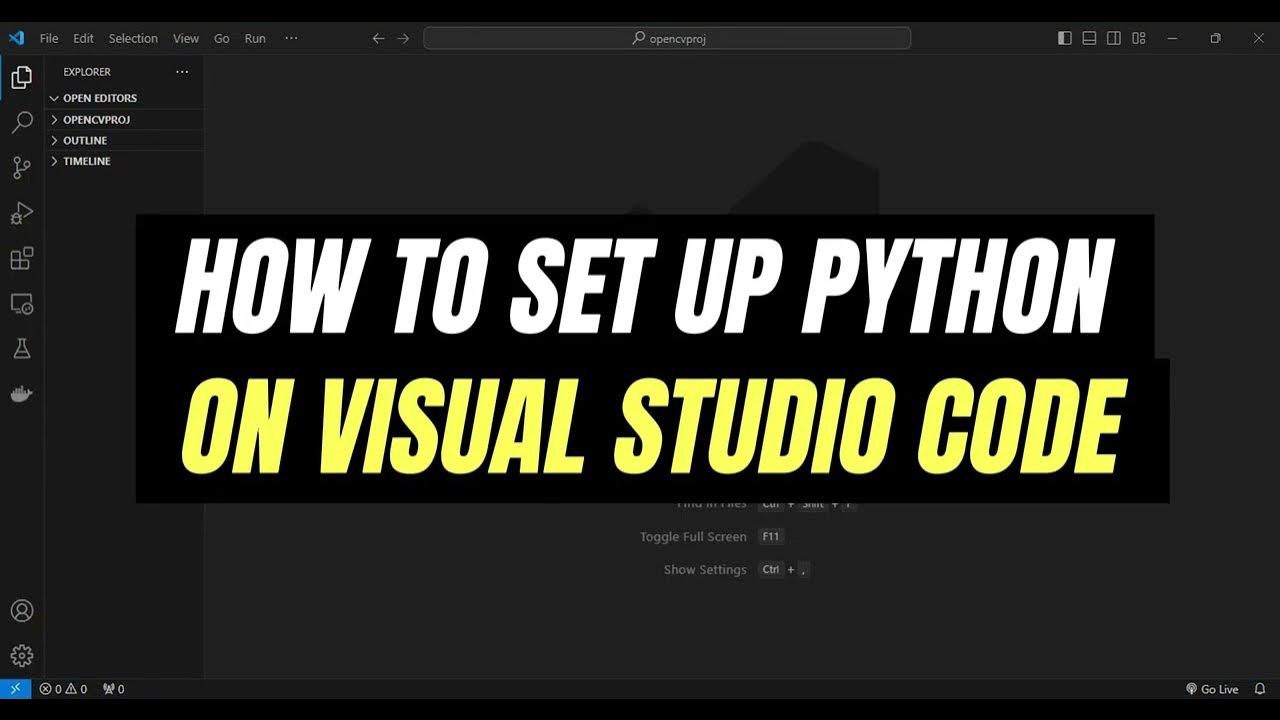Expand the Open Editors section
This screenshot has height=720, width=1280.
click(124, 98)
